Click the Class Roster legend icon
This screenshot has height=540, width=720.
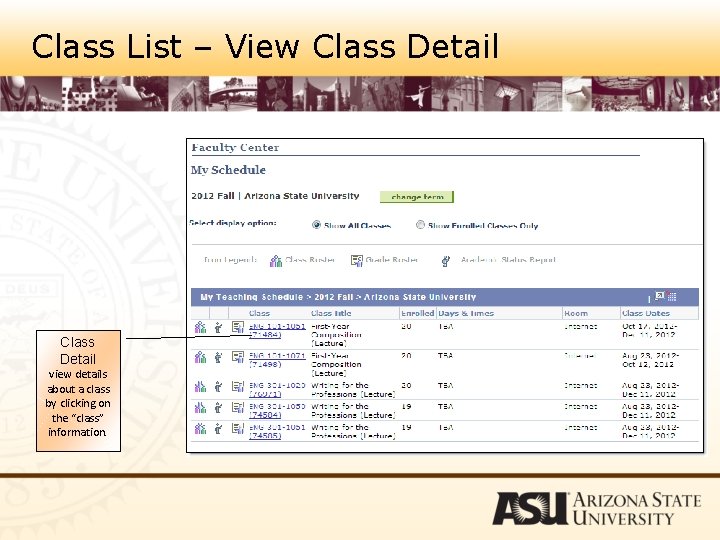tap(276, 261)
